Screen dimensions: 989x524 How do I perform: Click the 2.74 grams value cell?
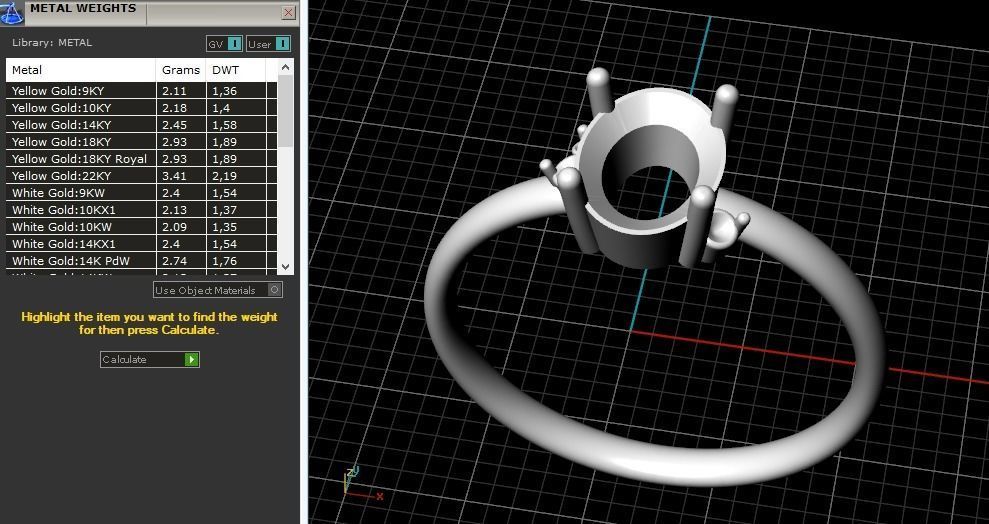(181, 261)
